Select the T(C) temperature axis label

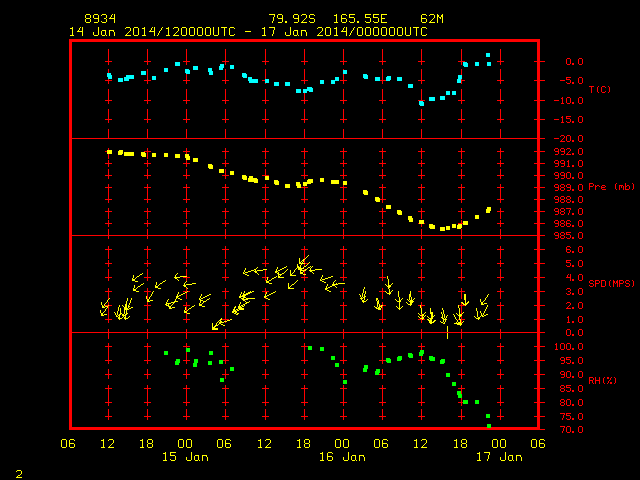pos(600,89)
